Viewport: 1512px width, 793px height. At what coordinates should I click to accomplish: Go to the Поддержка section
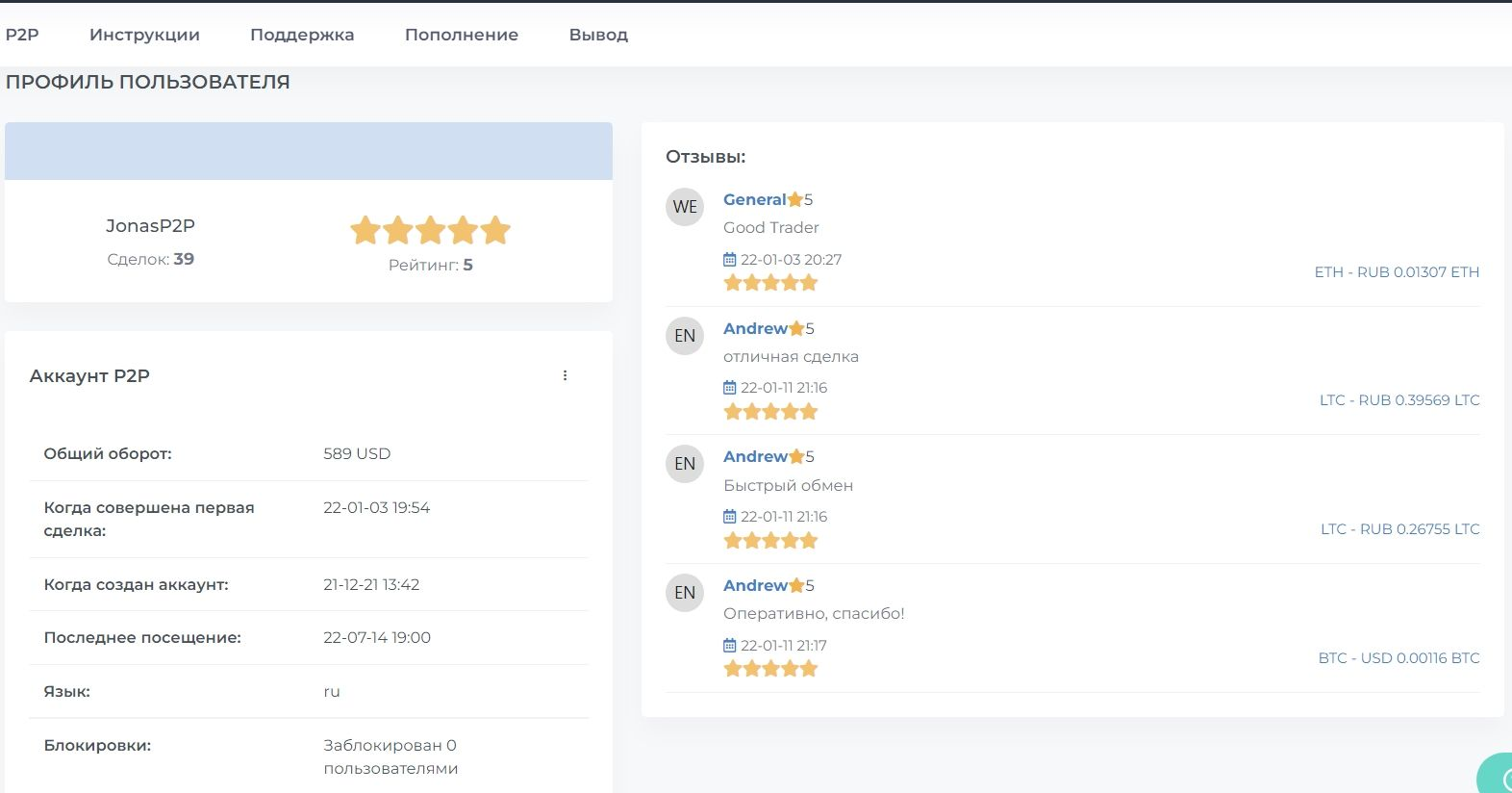click(x=302, y=35)
